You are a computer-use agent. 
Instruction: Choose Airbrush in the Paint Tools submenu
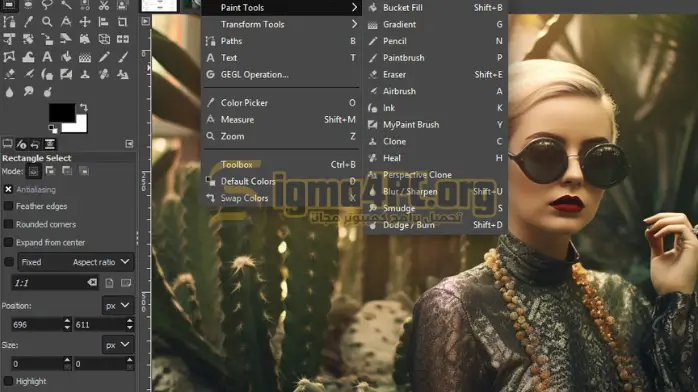pos(435,91)
